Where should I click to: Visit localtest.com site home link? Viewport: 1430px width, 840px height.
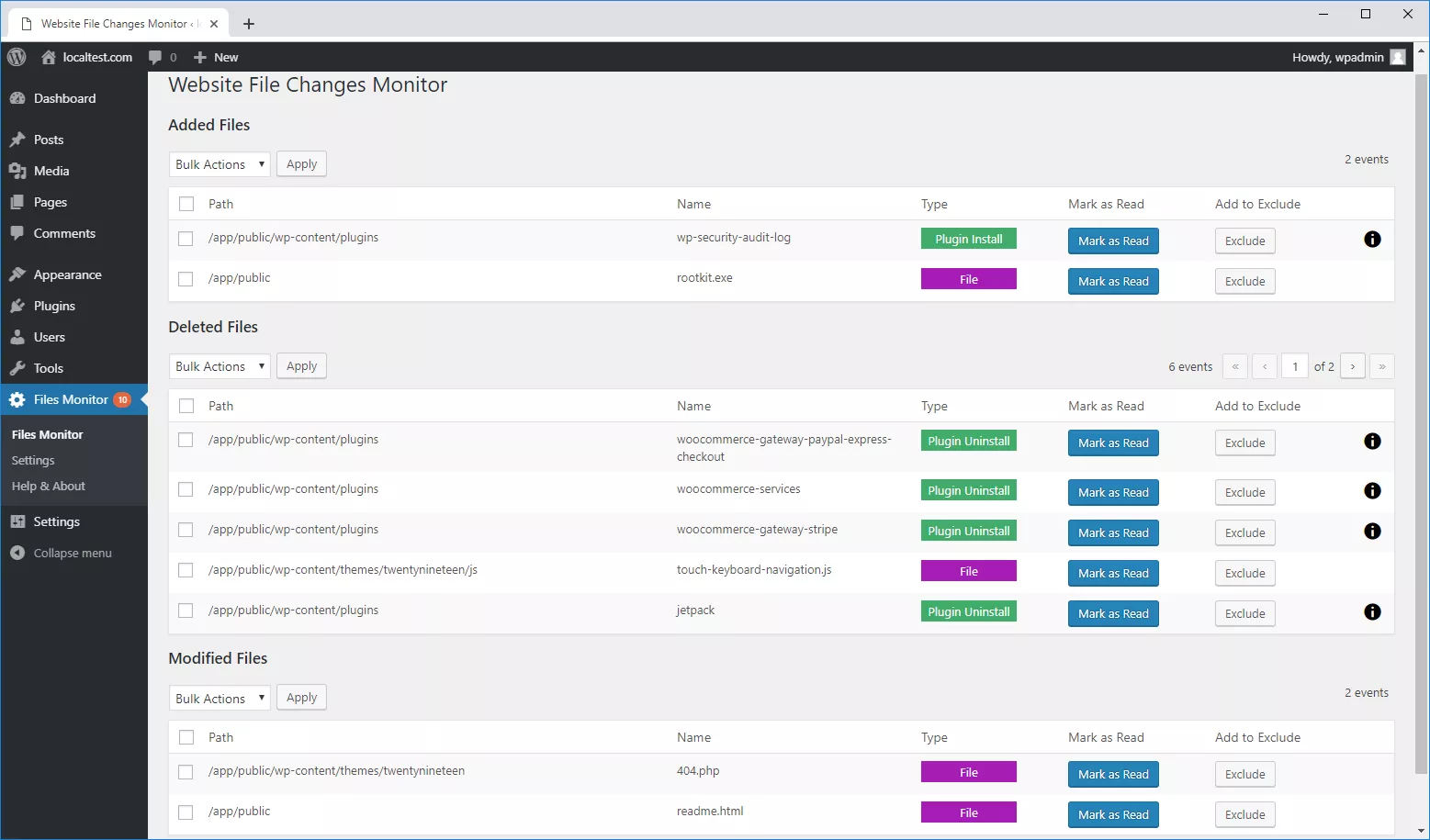87,57
